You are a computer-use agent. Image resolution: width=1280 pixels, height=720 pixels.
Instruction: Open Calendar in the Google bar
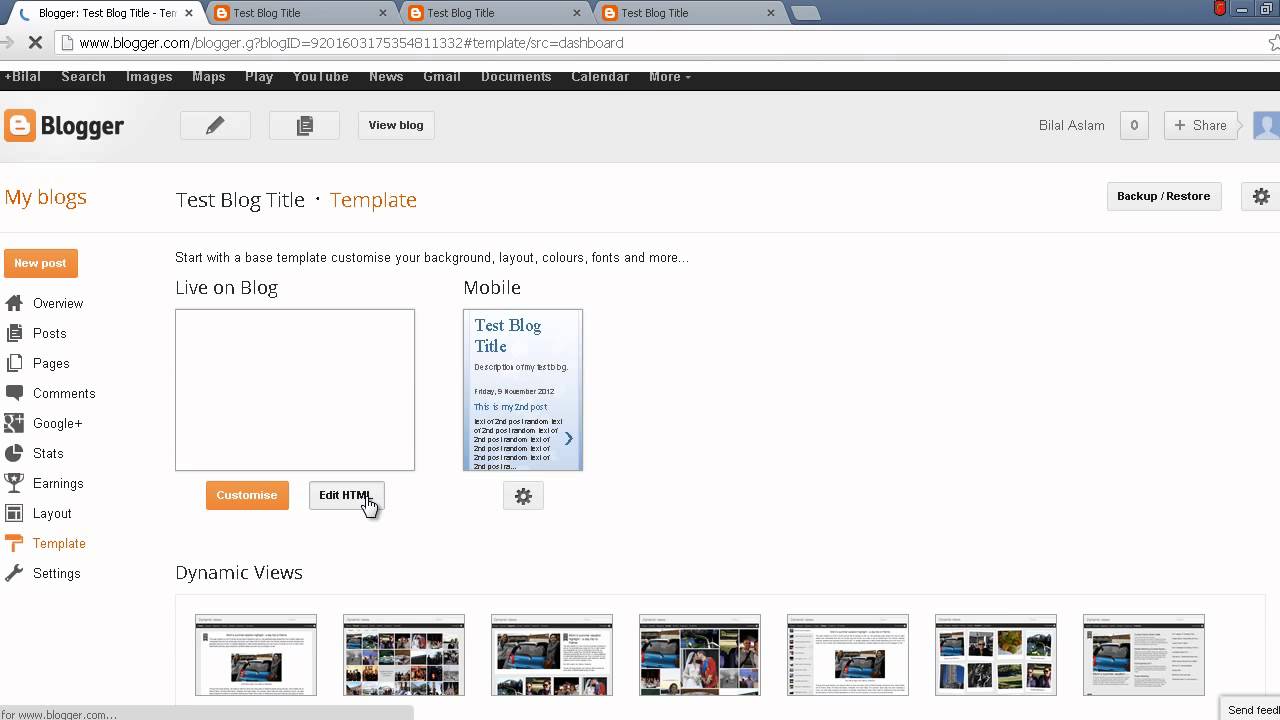tap(600, 77)
